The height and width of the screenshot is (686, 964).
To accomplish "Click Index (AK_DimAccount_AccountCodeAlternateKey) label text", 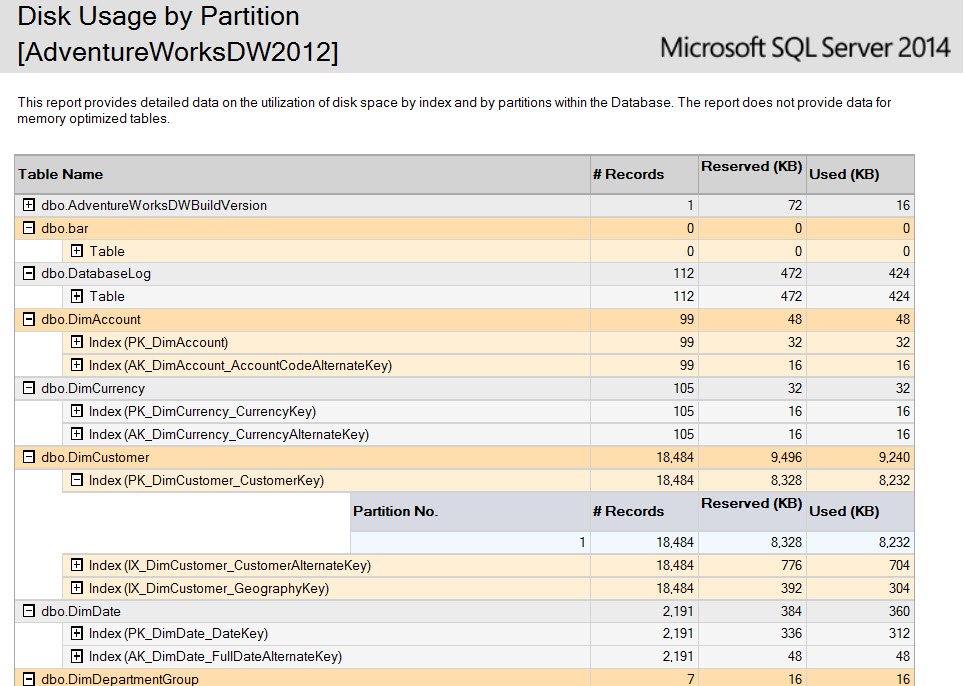I will coord(240,366).
